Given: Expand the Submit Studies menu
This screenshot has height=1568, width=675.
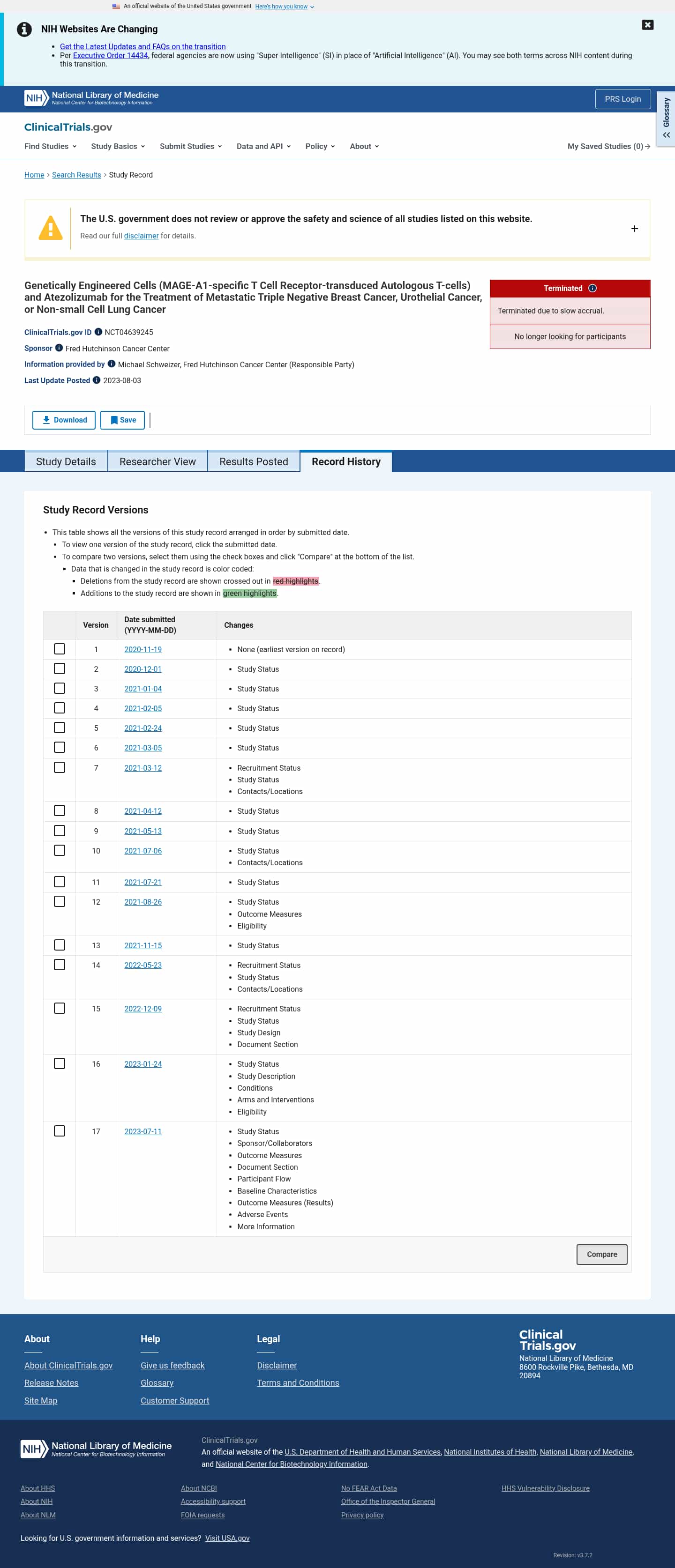Looking at the screenshot, I should pos(191,147).
